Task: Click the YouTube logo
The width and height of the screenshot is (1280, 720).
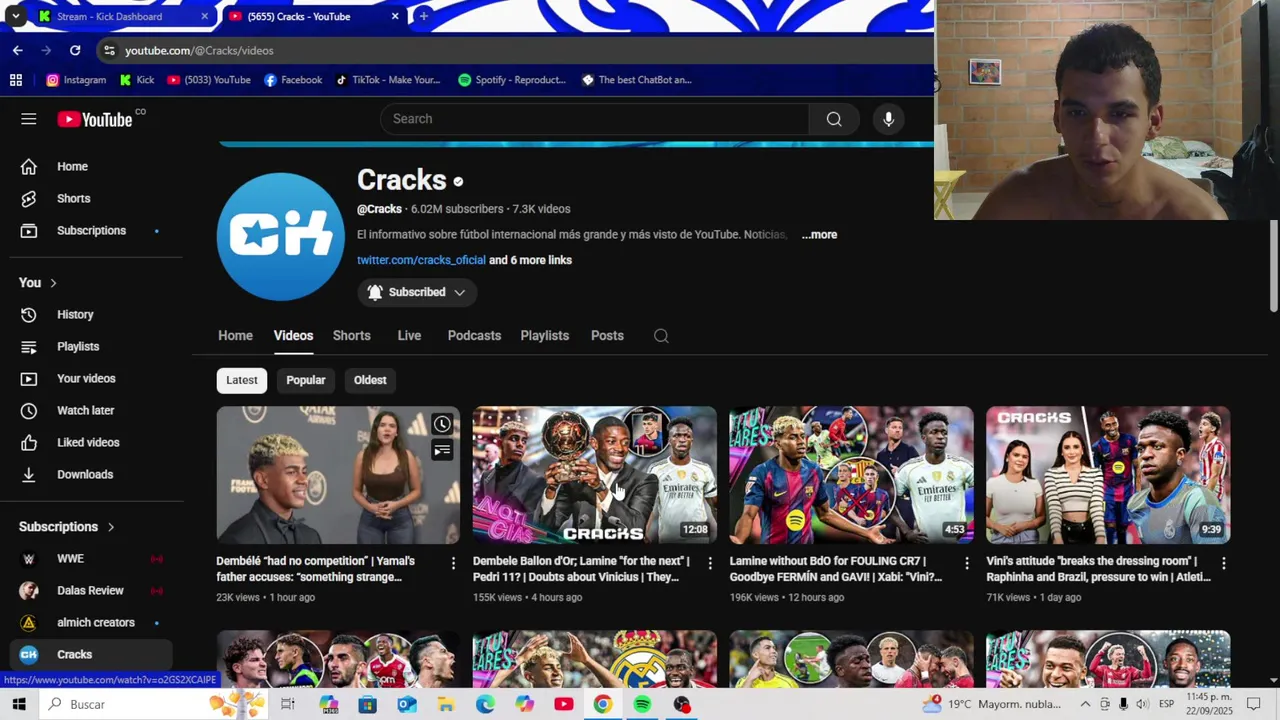Action: point(95,119)
